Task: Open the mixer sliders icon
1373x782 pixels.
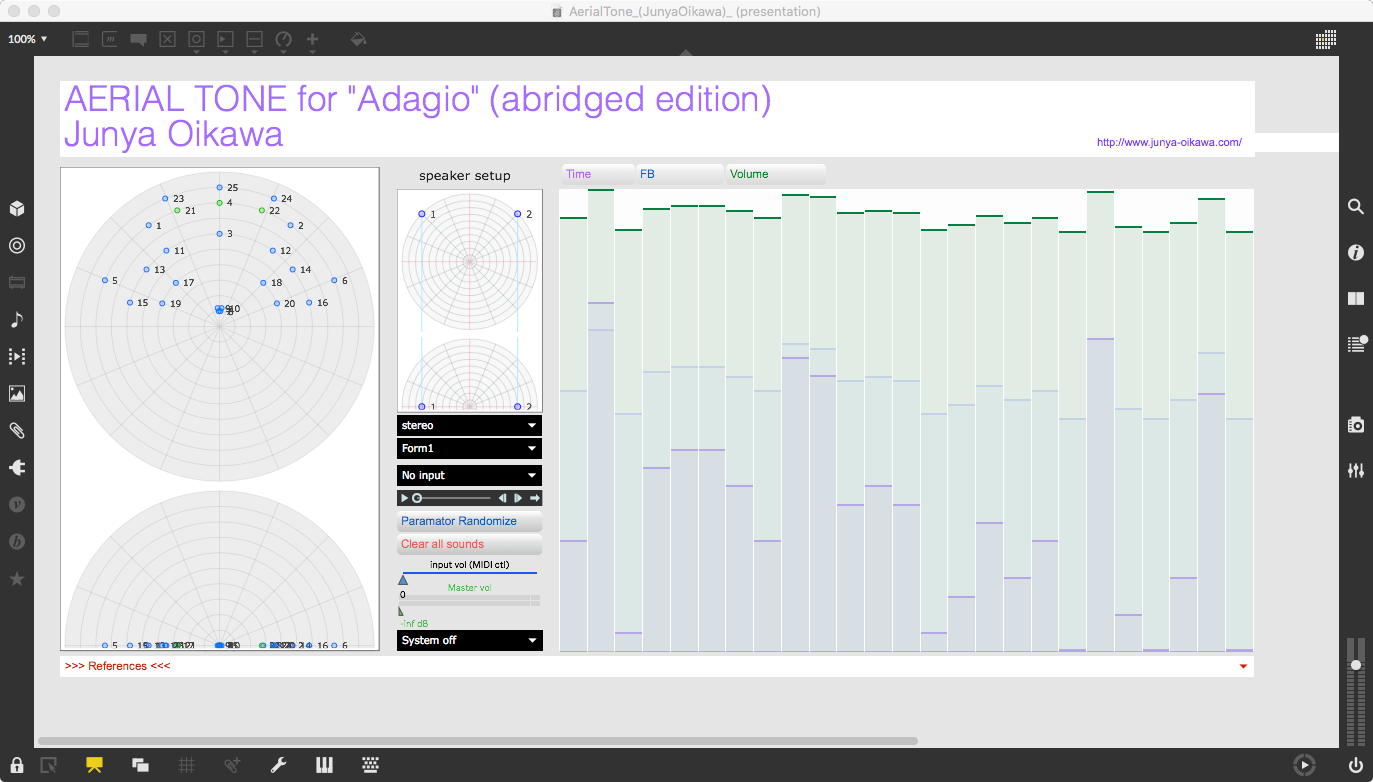Action: point(1356,470)
